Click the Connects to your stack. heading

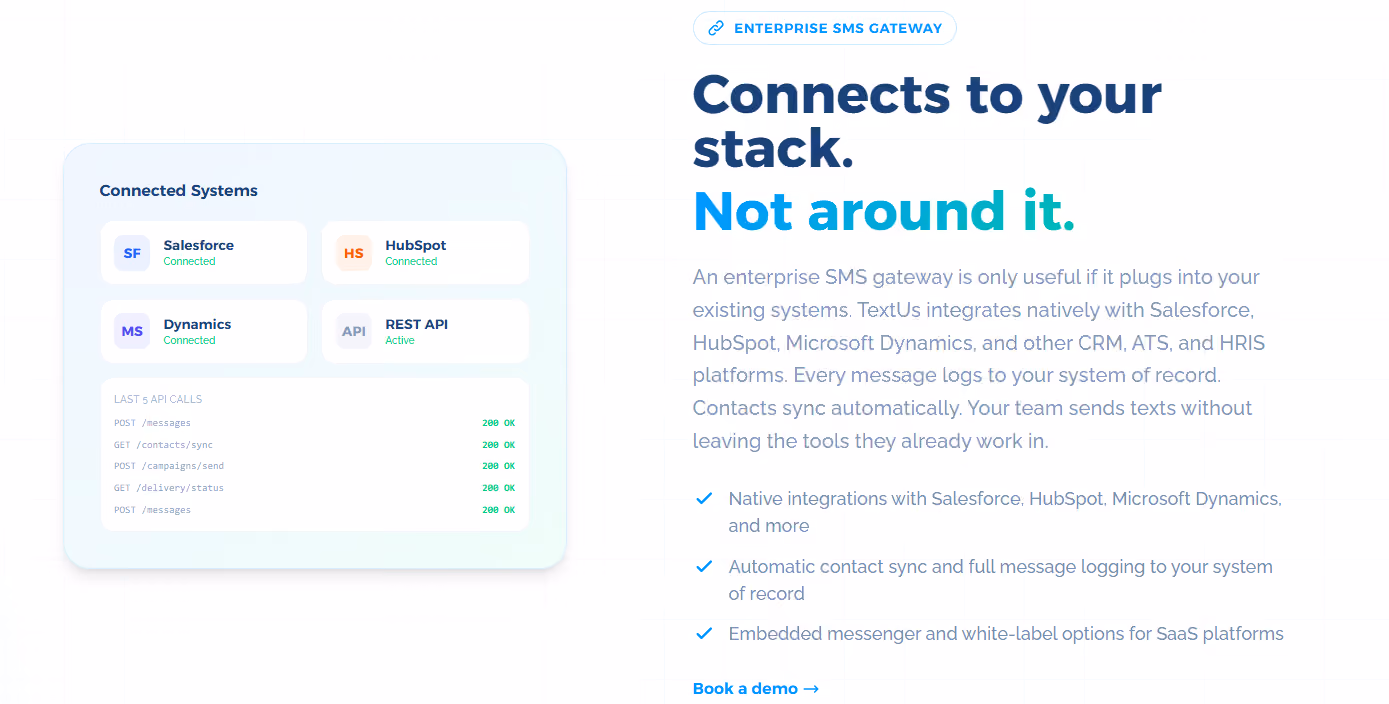click(x=927, y=121)
